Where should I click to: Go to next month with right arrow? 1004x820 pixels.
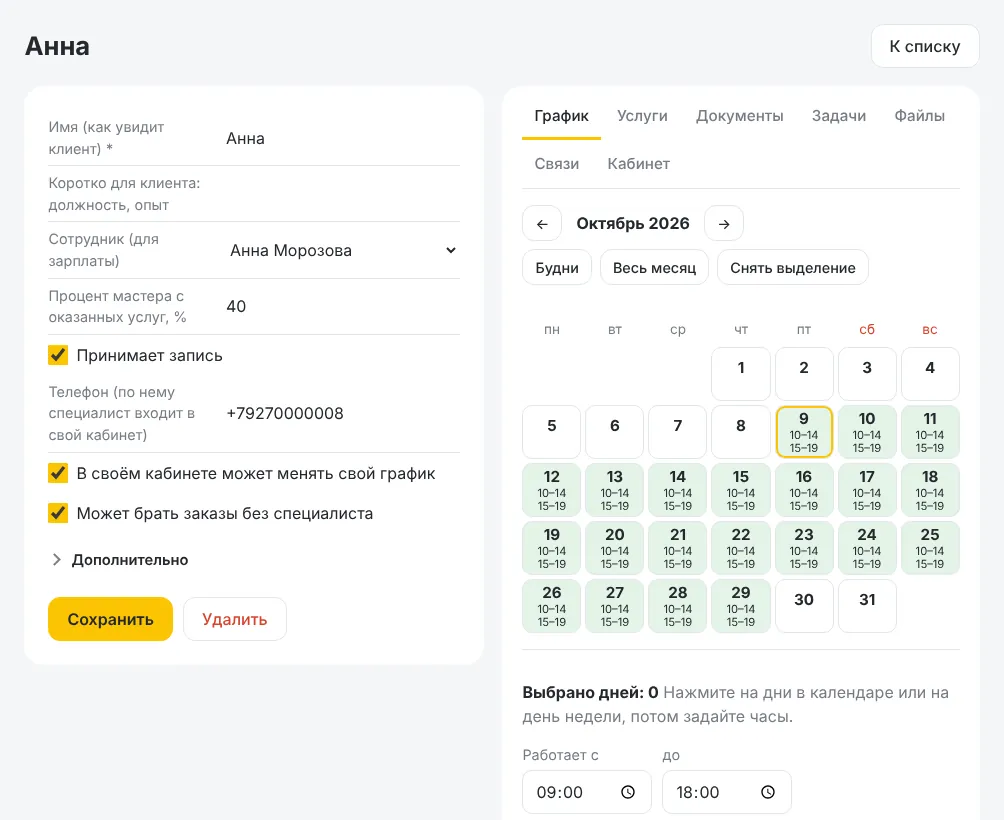[724, 223]
